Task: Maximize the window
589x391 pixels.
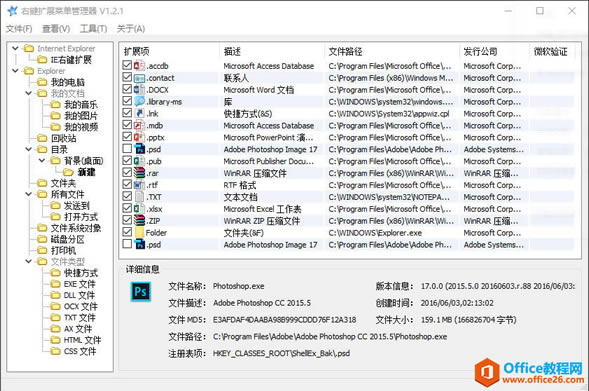Action: (x=540, y=11)
